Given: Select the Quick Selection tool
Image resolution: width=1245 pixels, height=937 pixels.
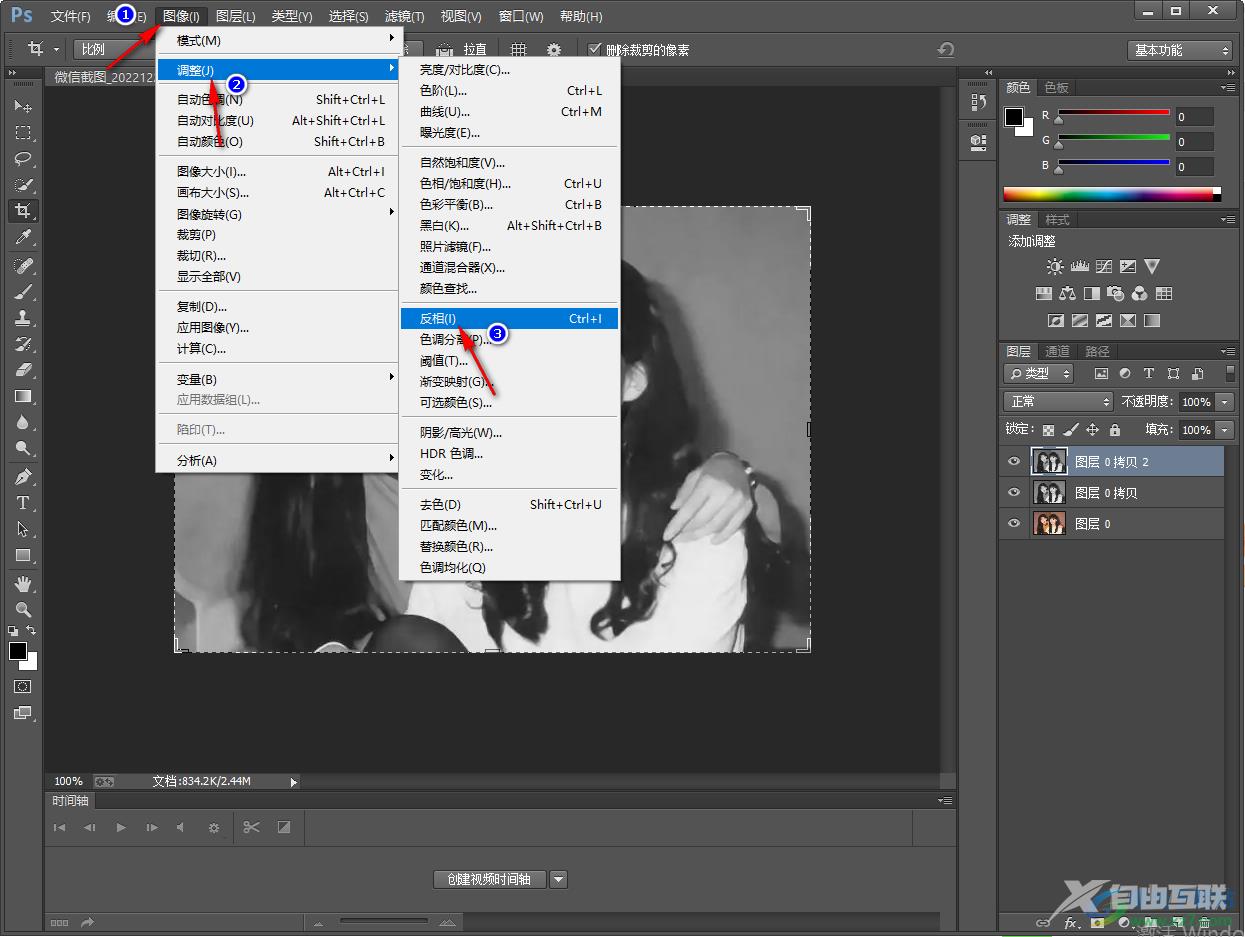Looking at the screenshot, I should tap(23, 184).
